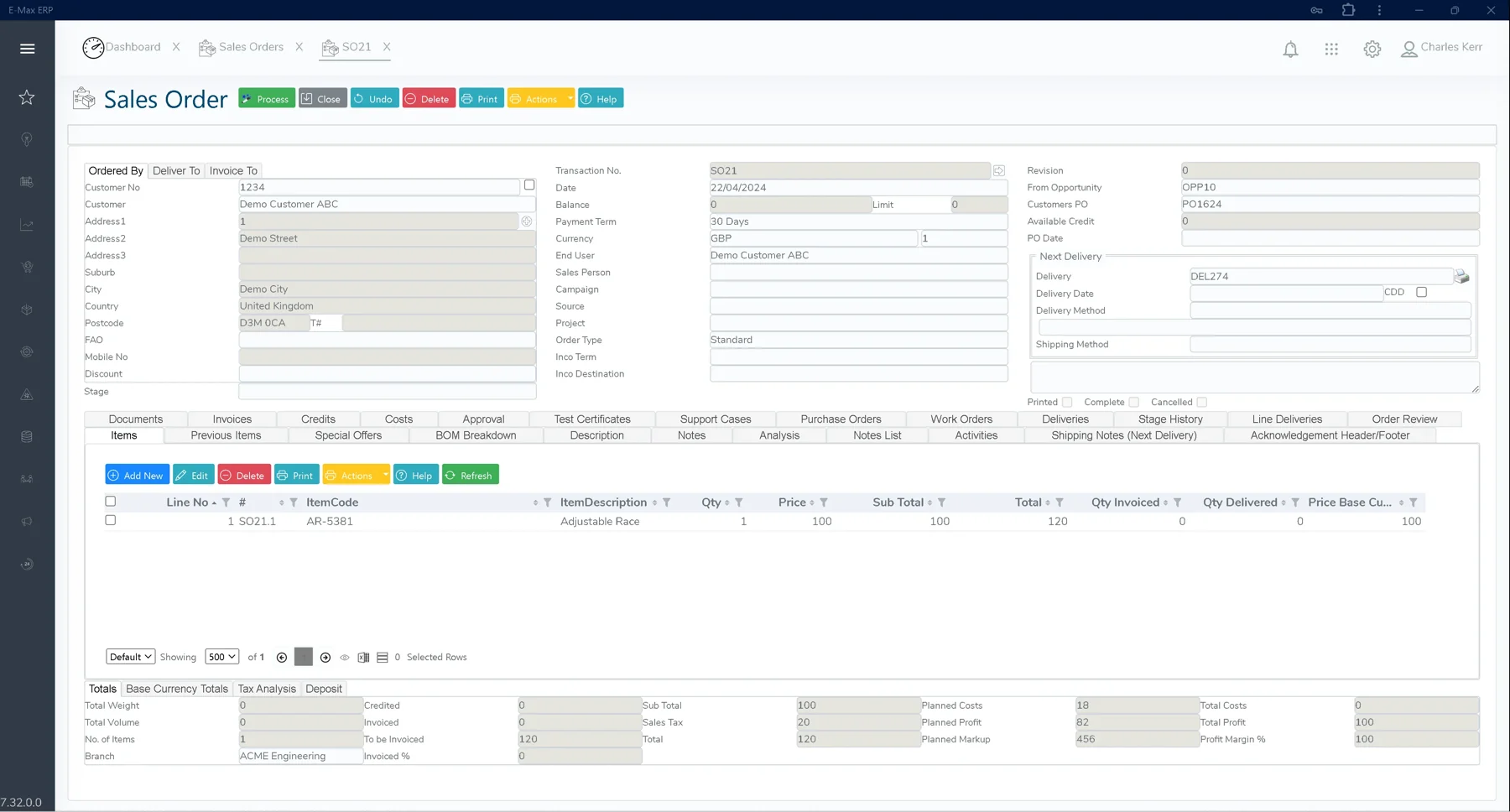Open the database stack icon in sidebar

[x=27, y=436]
